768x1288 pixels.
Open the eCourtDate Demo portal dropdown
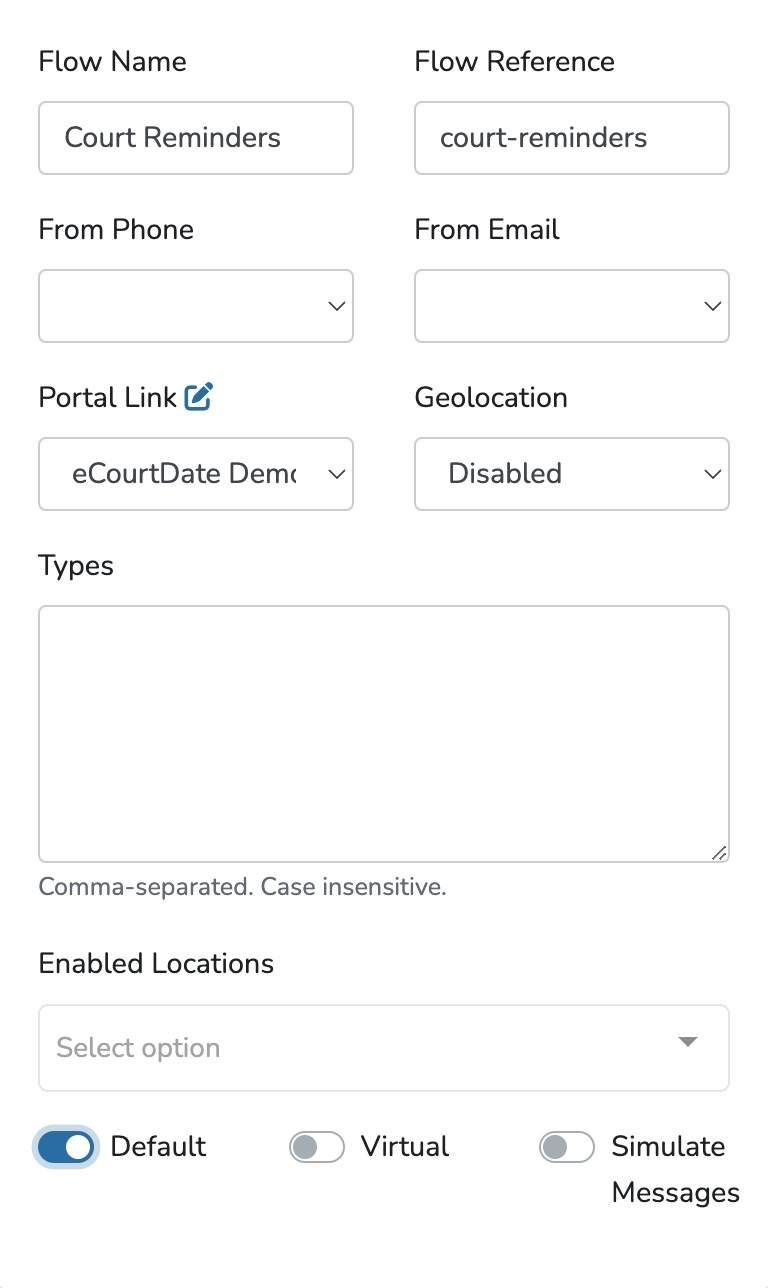pyautogui.click(x=196, y=474)
